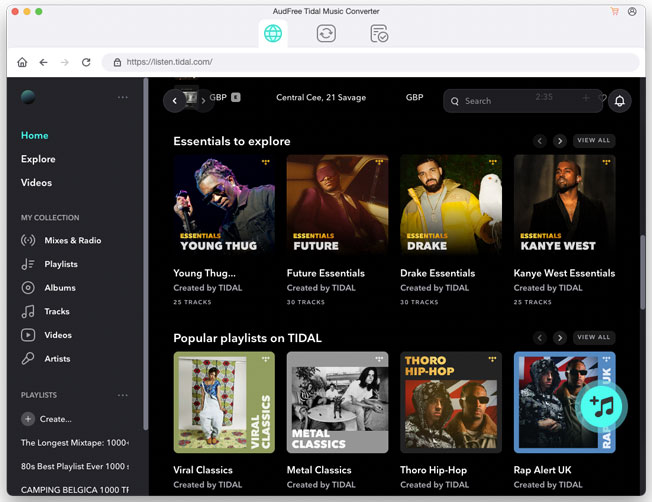This screenshot has height=502, width=652.
Task: Open the notifications bell
Action: point(619,101)
